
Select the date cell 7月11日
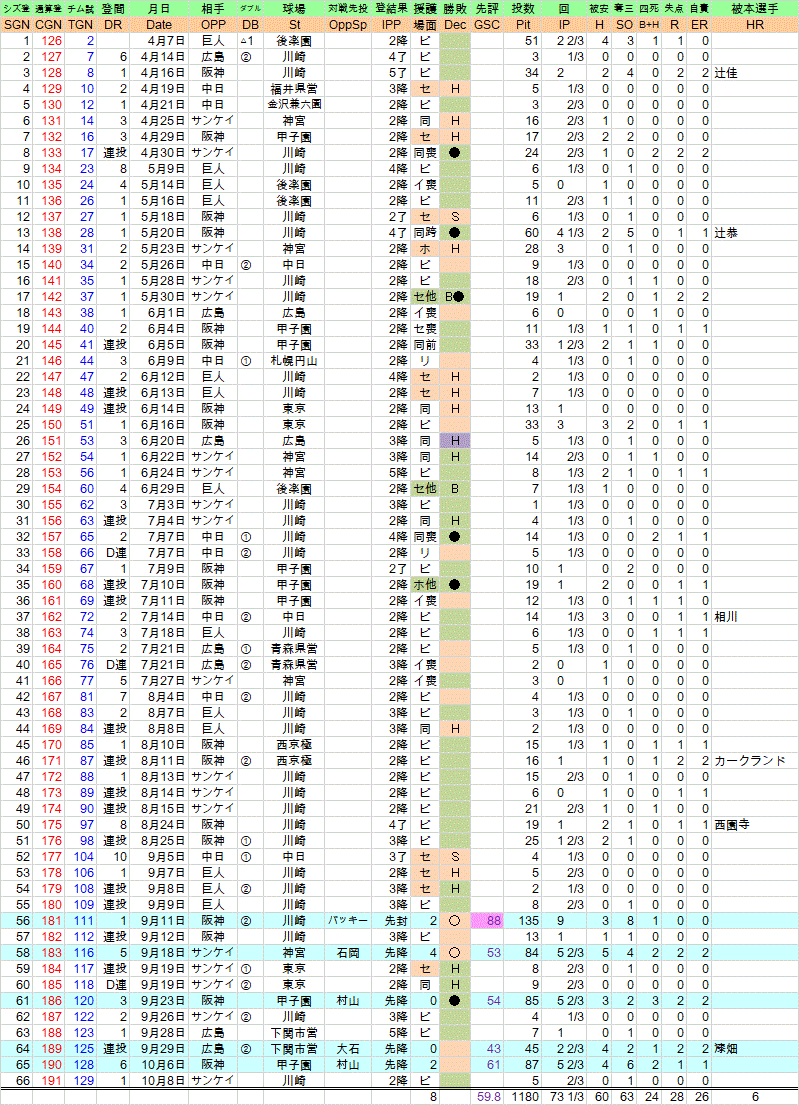click(163, 601)
